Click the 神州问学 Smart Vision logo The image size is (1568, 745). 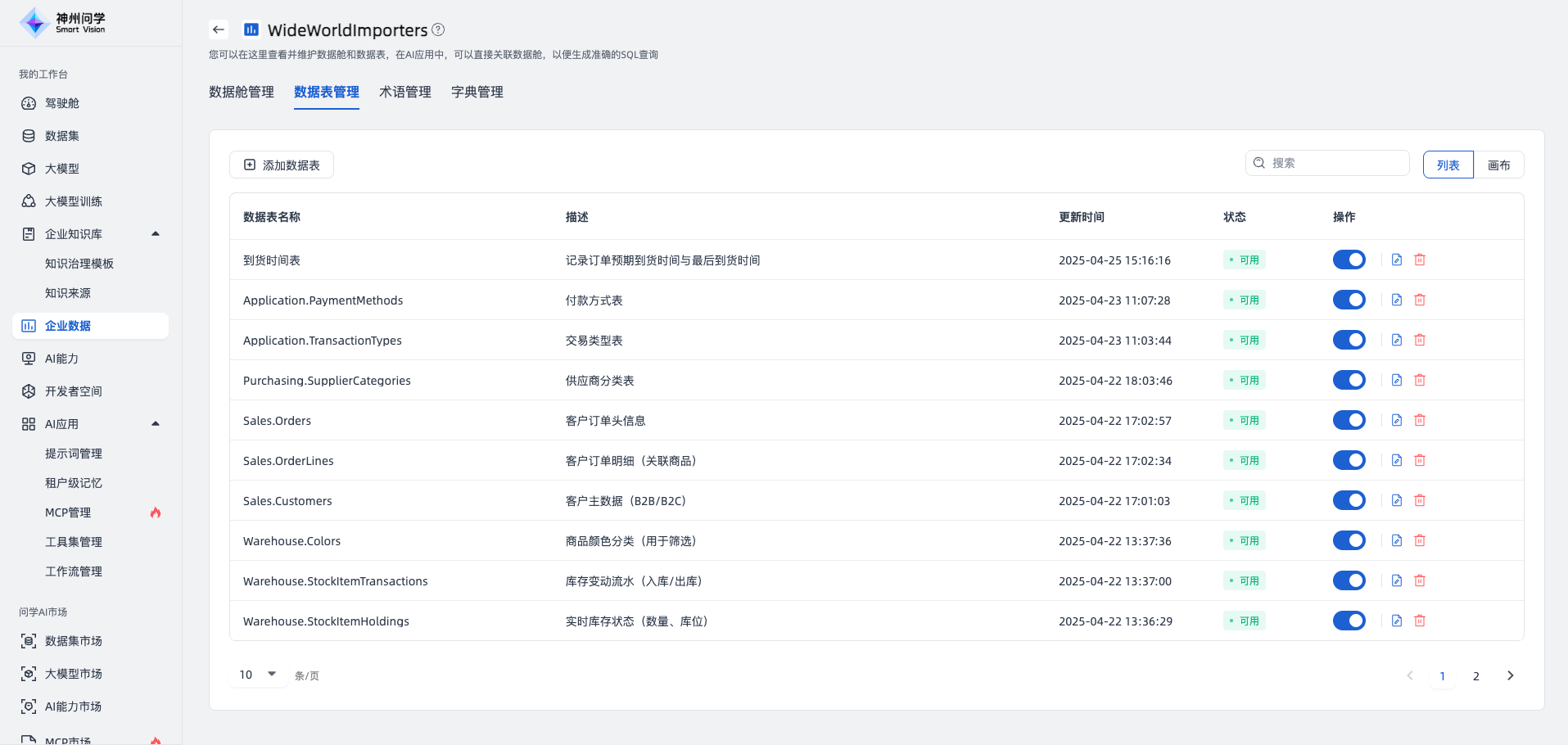point(64,23)
